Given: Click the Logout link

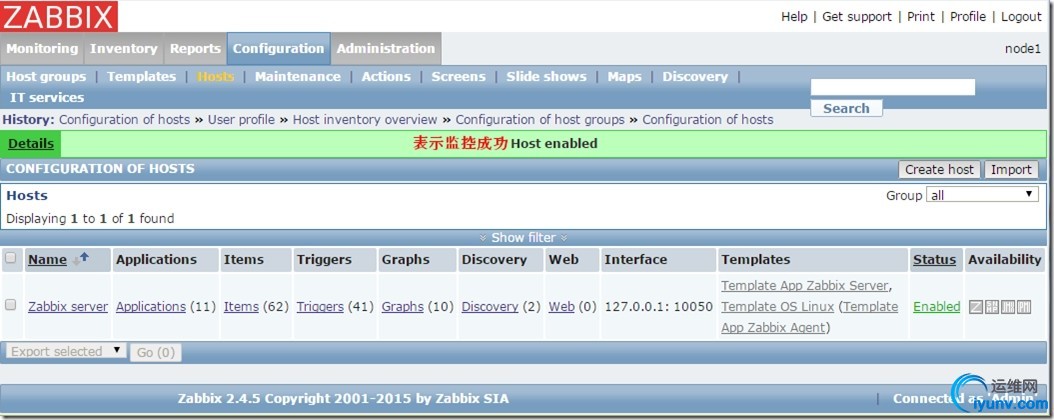Looking at the screenshot, I should [x=1021, y=17].
